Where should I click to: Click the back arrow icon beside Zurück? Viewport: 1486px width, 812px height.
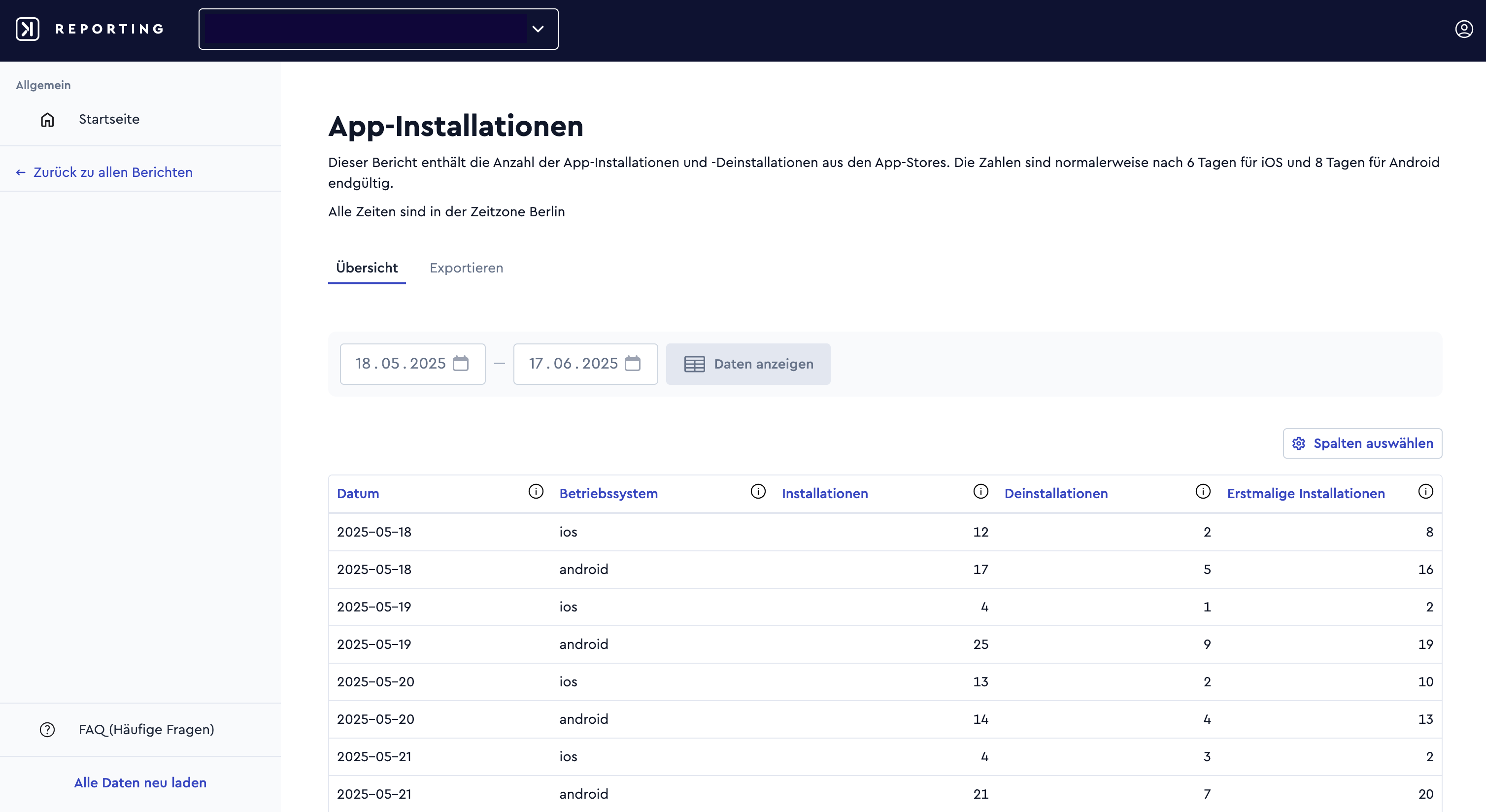(21, 172)
